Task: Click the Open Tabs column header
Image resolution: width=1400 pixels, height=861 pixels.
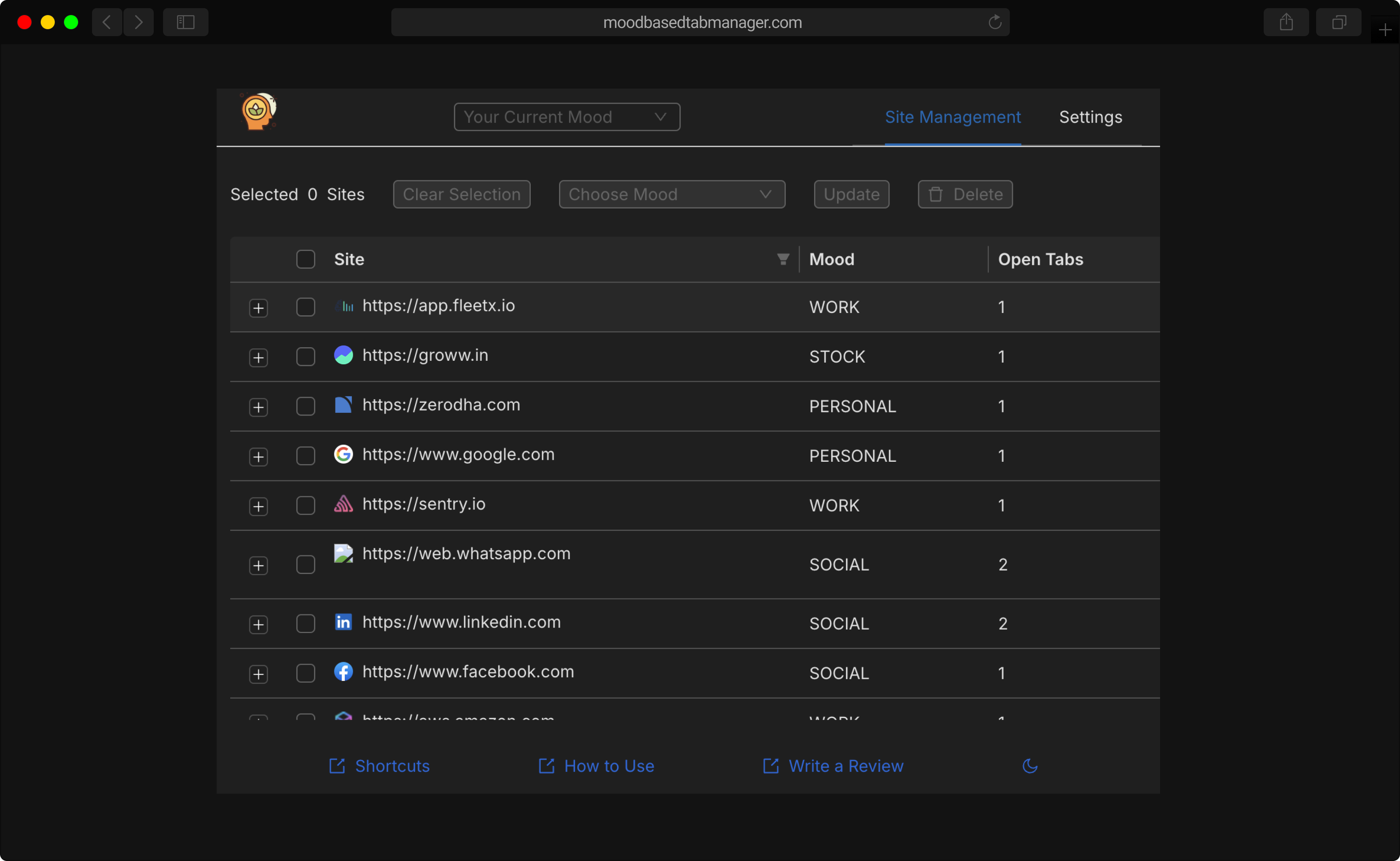Action: click(x=1040, y=259)
